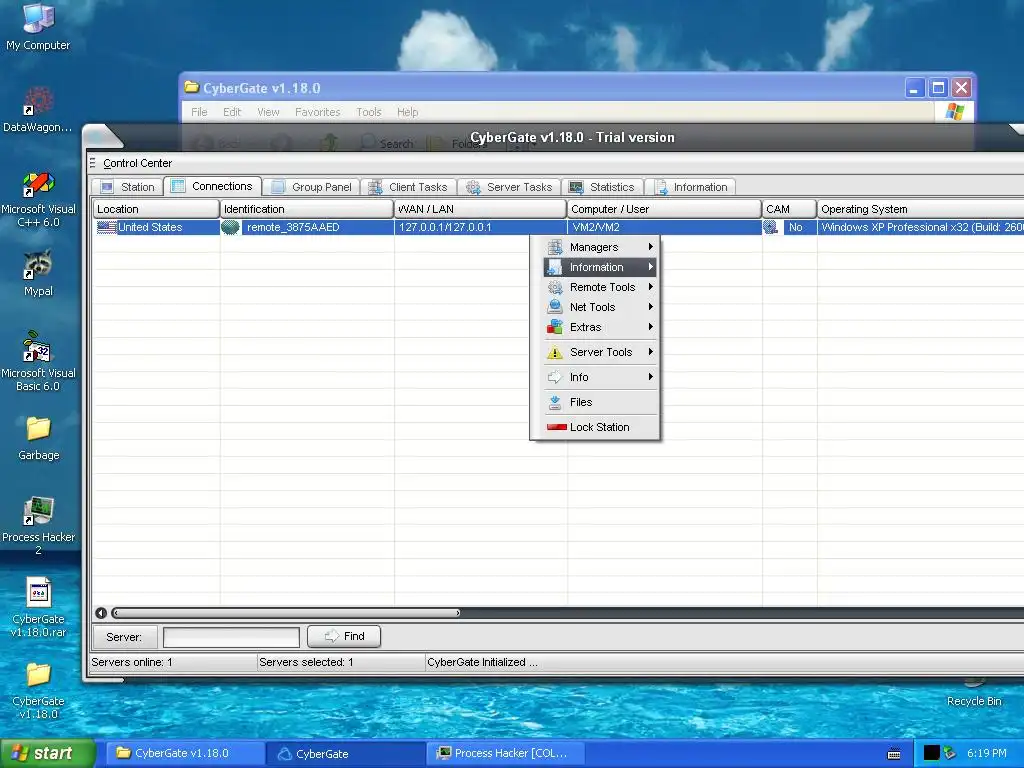Click the VM2/VM2 computer cell

664,227
